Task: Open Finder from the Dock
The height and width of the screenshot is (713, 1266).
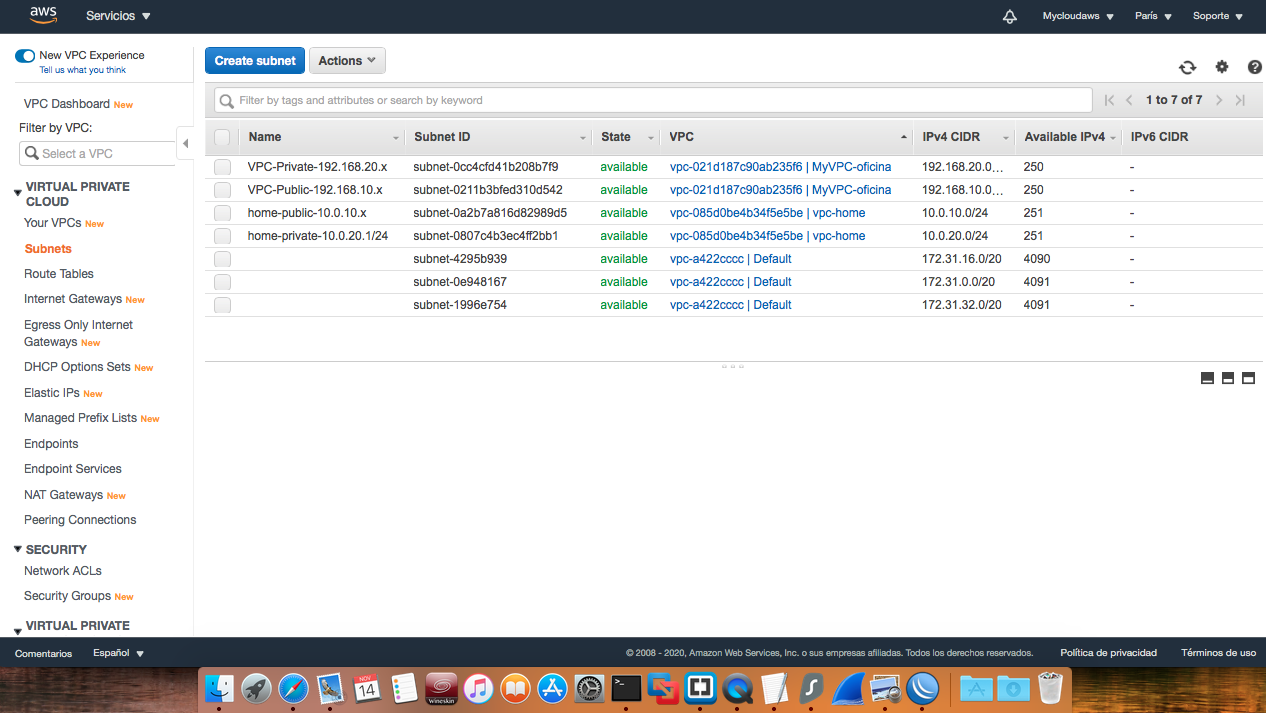Action: click(219, 688)
